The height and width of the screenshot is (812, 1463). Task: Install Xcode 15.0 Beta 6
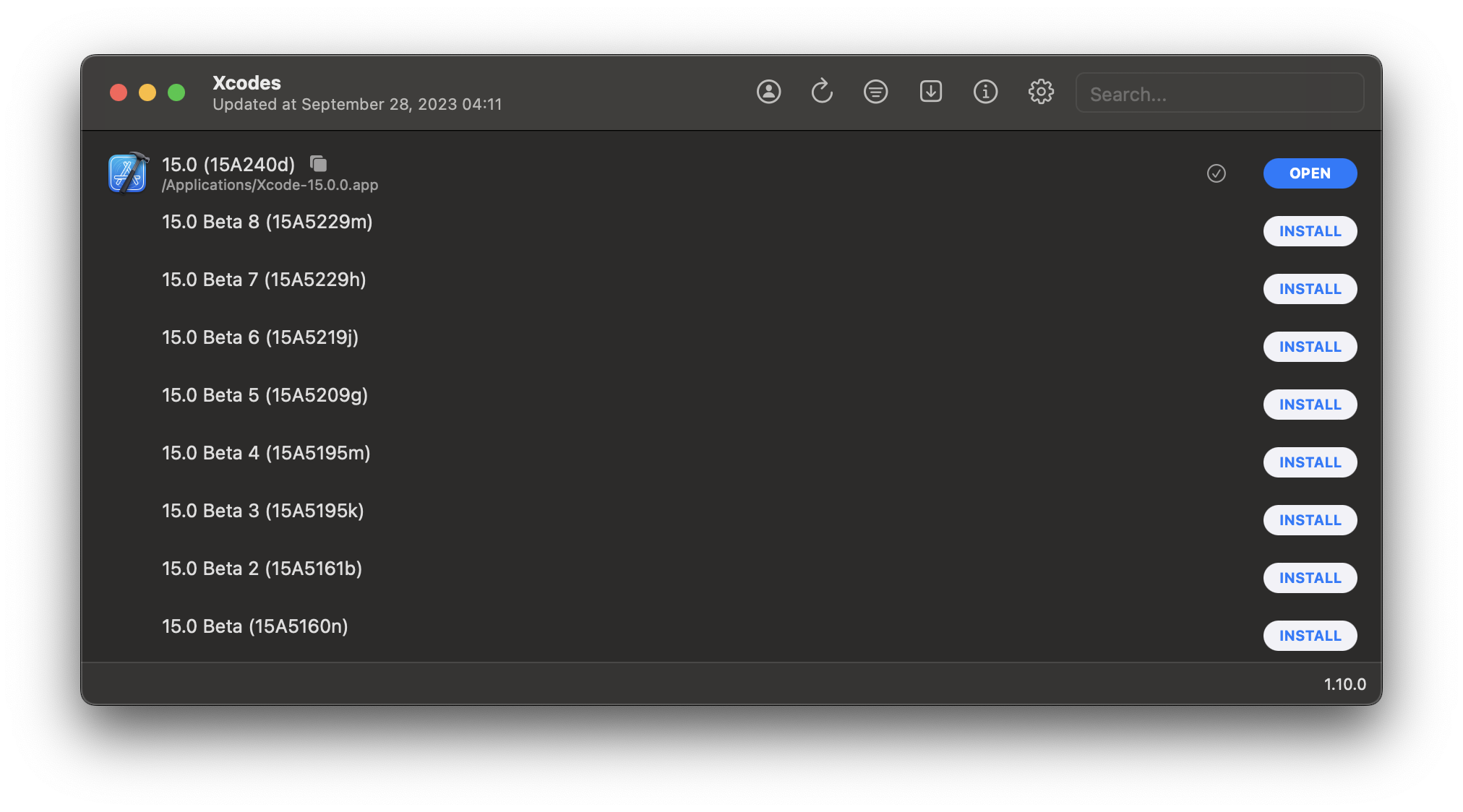(1310, 347)
